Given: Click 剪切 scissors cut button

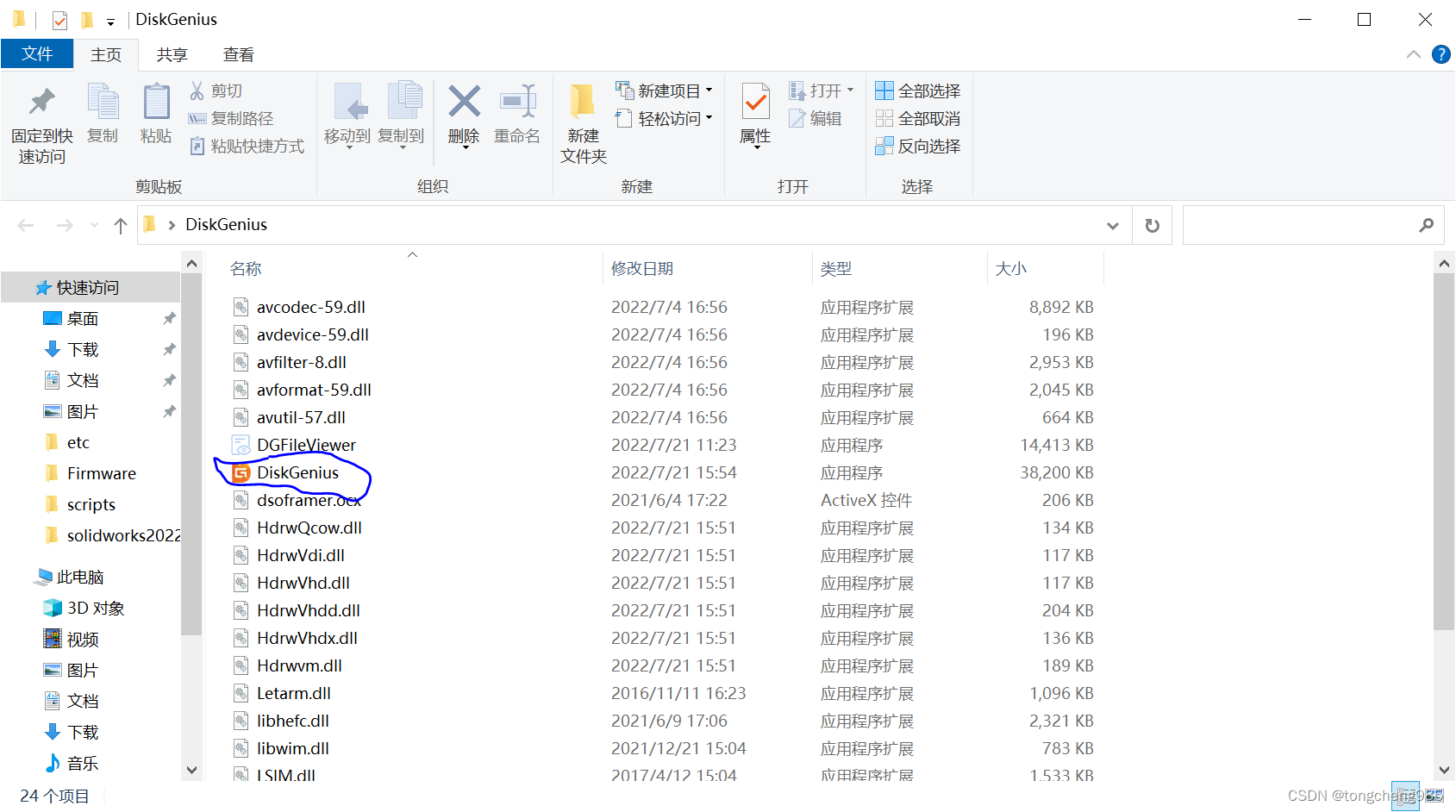Looking at the screenshot, I should click(x=216, y=91).
